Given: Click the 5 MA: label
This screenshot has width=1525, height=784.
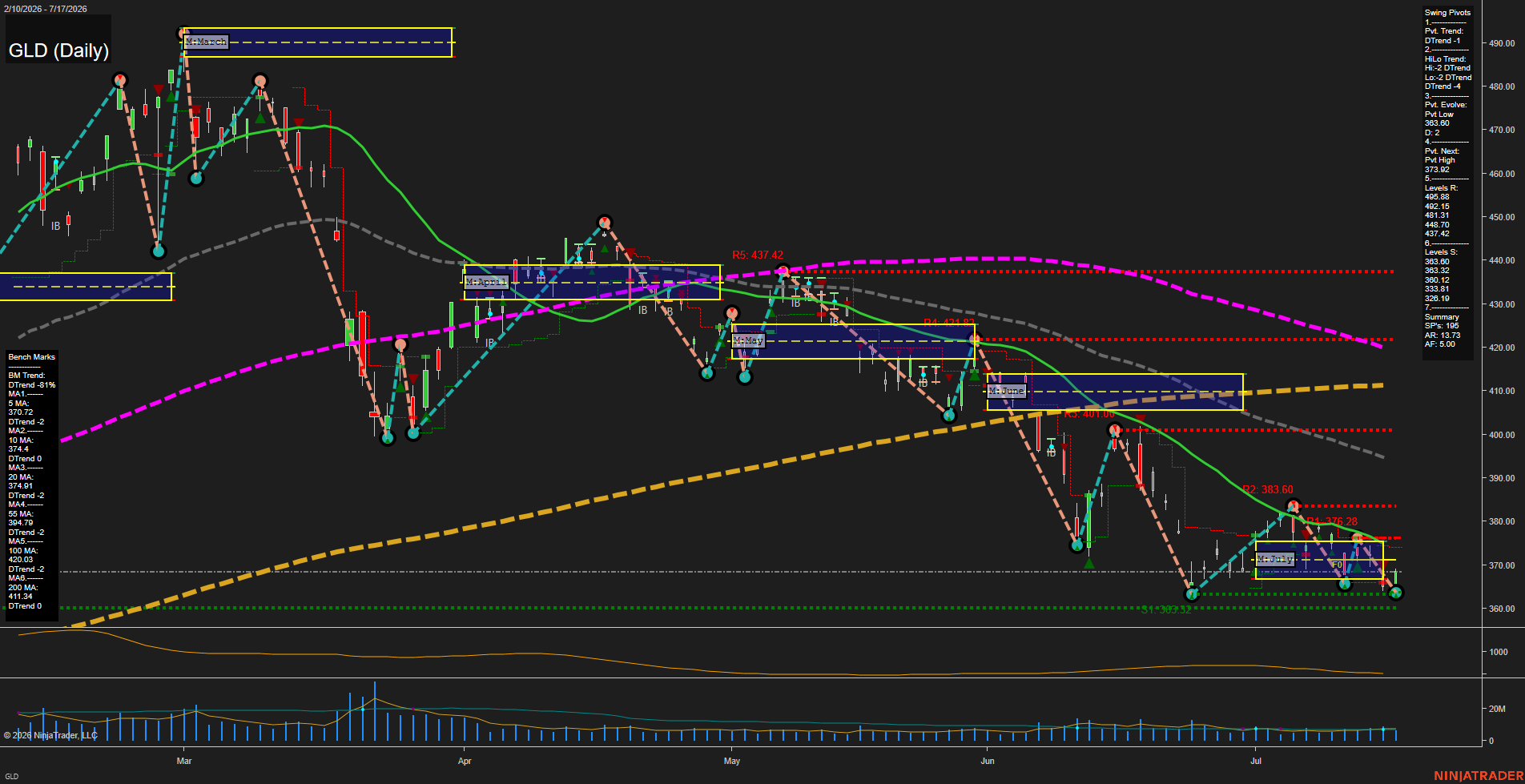Looking at the screenshot, I should [19, 404].
